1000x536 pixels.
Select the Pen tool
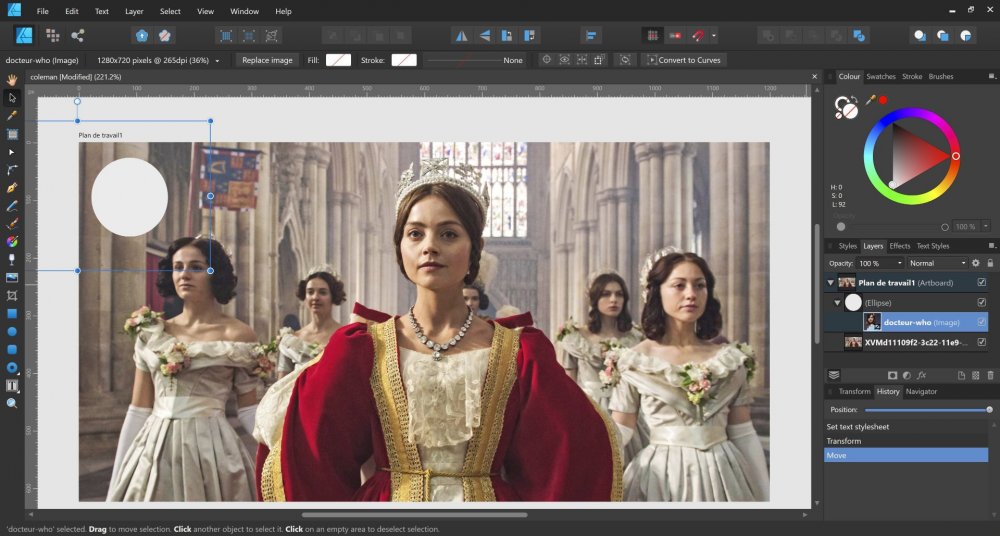12,187
